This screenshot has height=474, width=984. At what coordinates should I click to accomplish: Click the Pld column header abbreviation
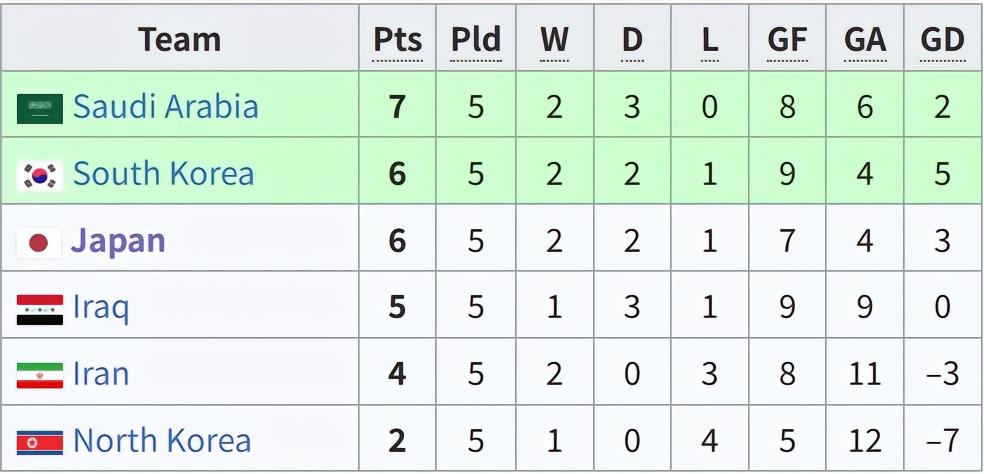pyautogui.click(x=476, y=39)
